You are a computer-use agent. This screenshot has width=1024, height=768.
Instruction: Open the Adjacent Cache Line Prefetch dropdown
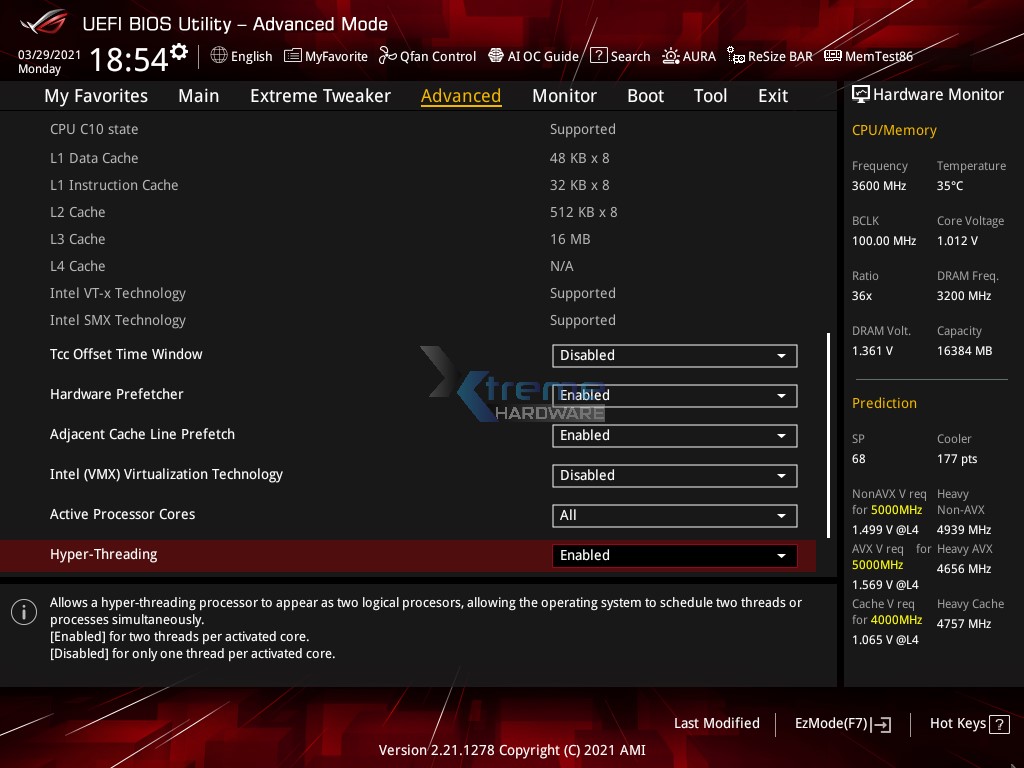click(x=674, y=435)
